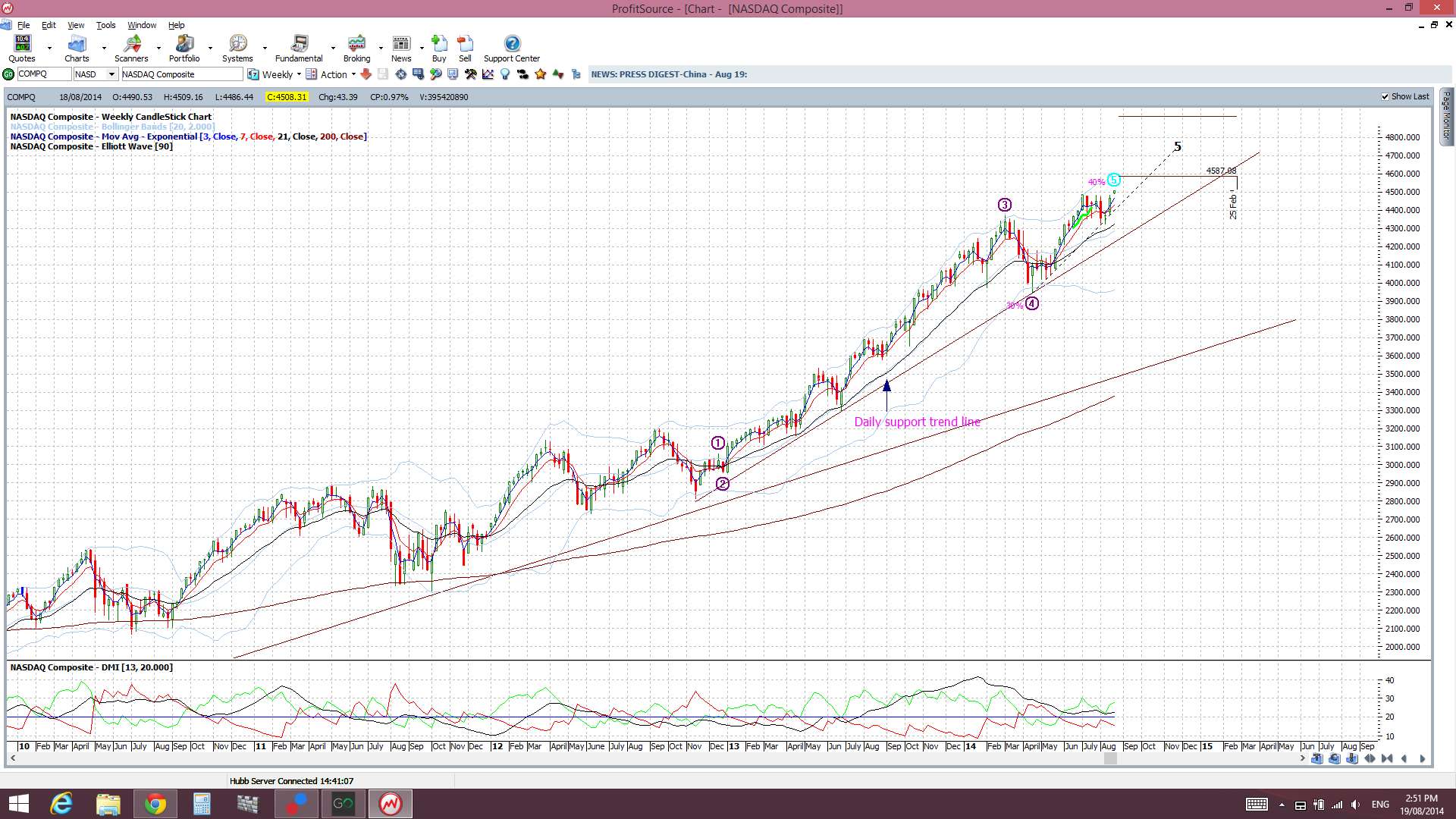This screenshot has height=819, width=1456.
Task: Open the File menu
Action: pyautogui.click(x=24, y=25)
